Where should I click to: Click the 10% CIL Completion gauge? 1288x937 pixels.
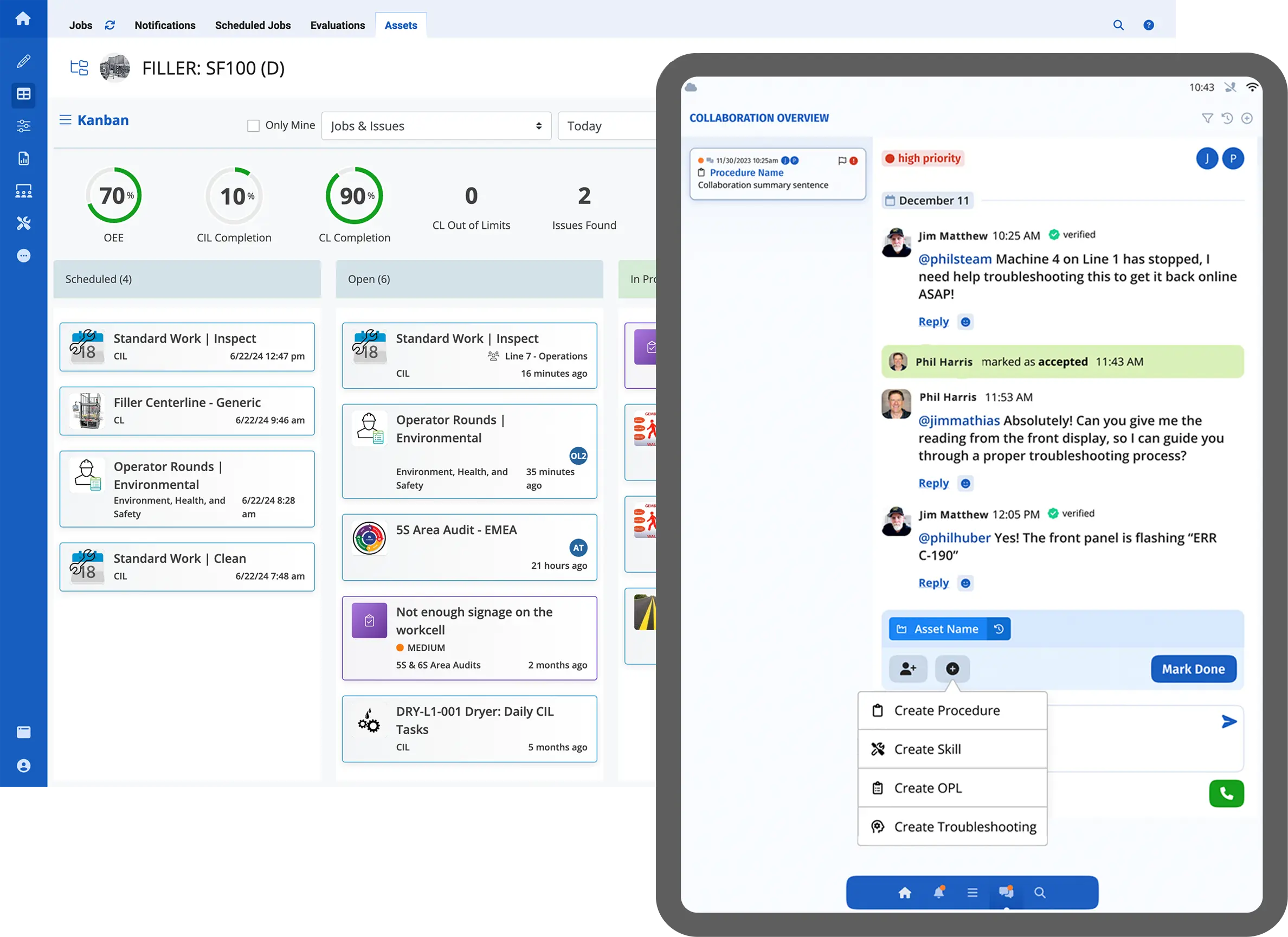(234, 195)
